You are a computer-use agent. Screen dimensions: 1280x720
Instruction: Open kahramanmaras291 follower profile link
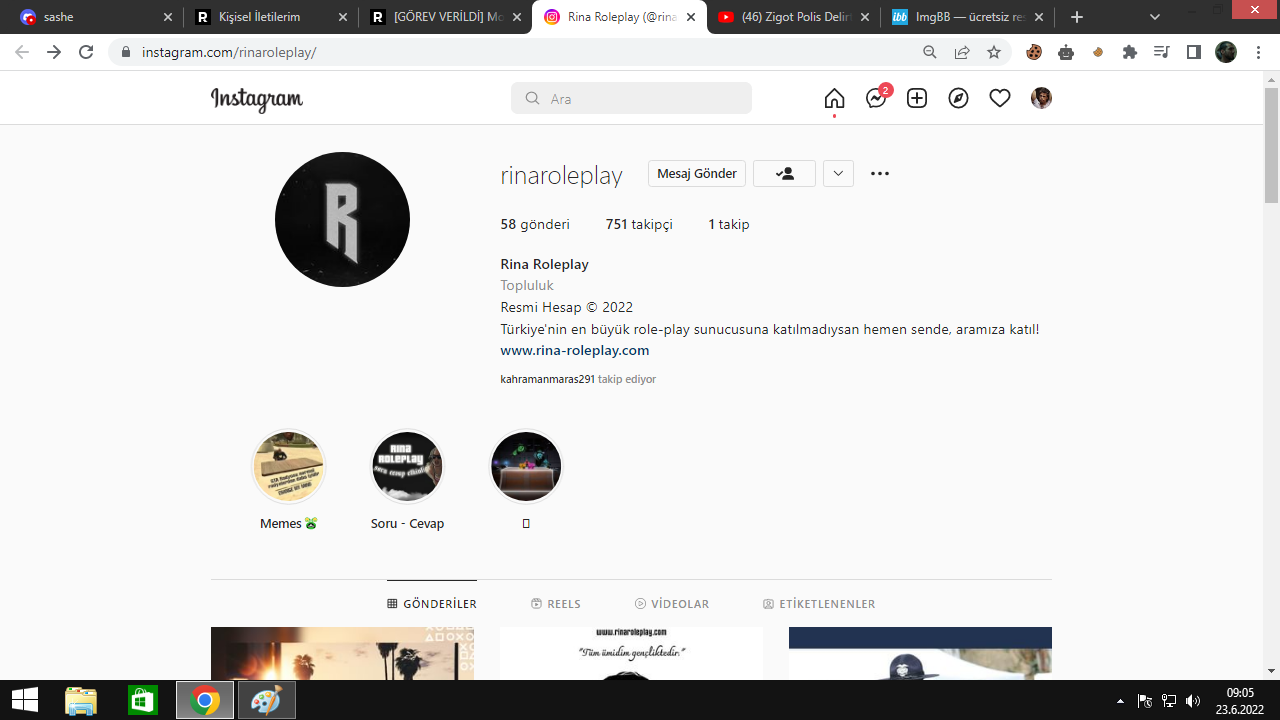click(x=548, y=379)
